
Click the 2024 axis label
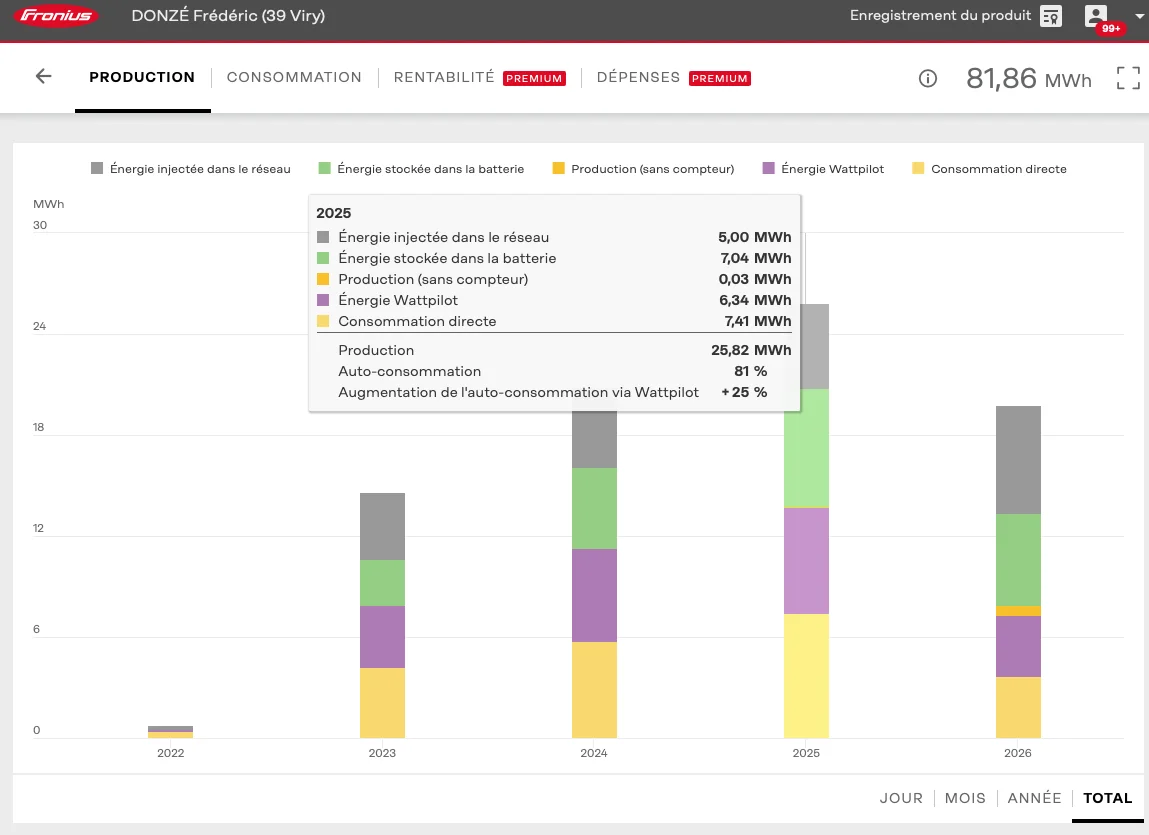click(x=594, y=753)
